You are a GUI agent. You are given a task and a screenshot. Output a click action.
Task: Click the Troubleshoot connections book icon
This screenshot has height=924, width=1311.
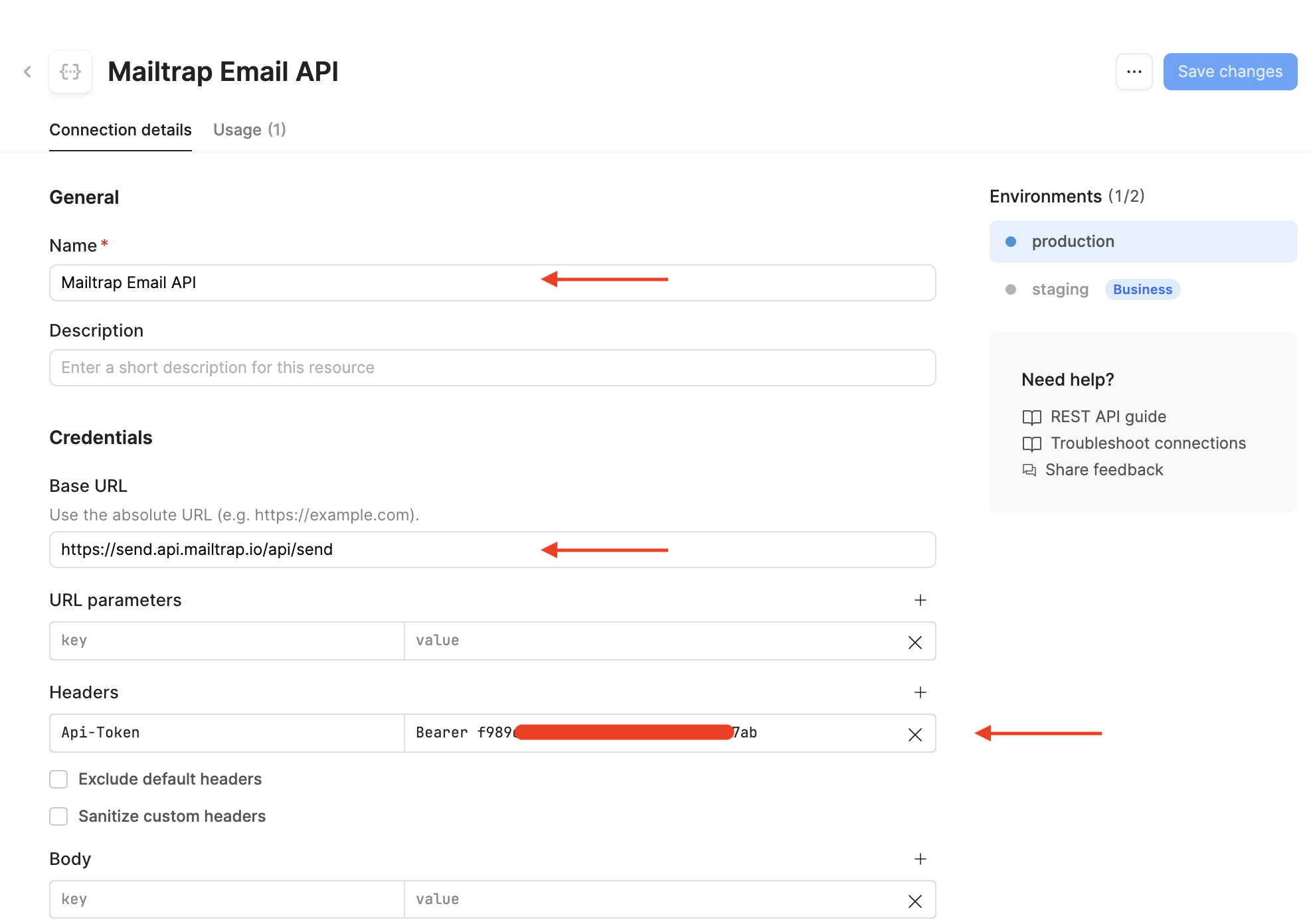(x=1031, y=443)
